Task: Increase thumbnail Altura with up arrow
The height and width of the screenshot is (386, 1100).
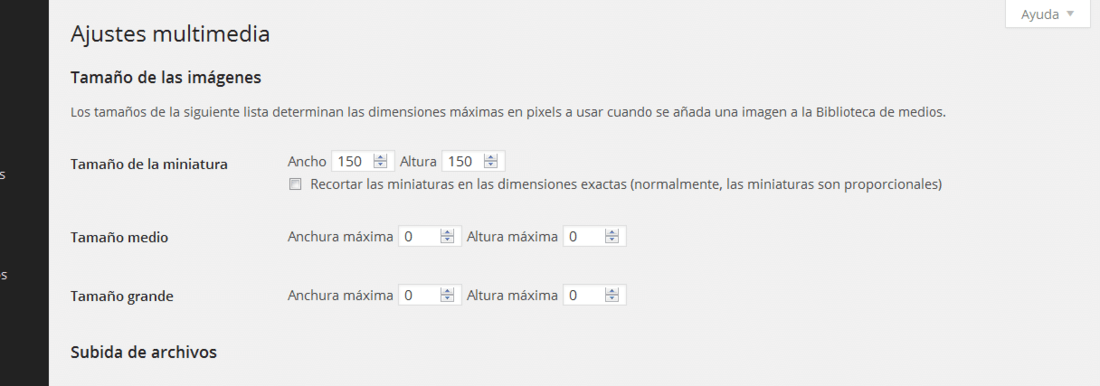Action: click(x=490, y=157)
